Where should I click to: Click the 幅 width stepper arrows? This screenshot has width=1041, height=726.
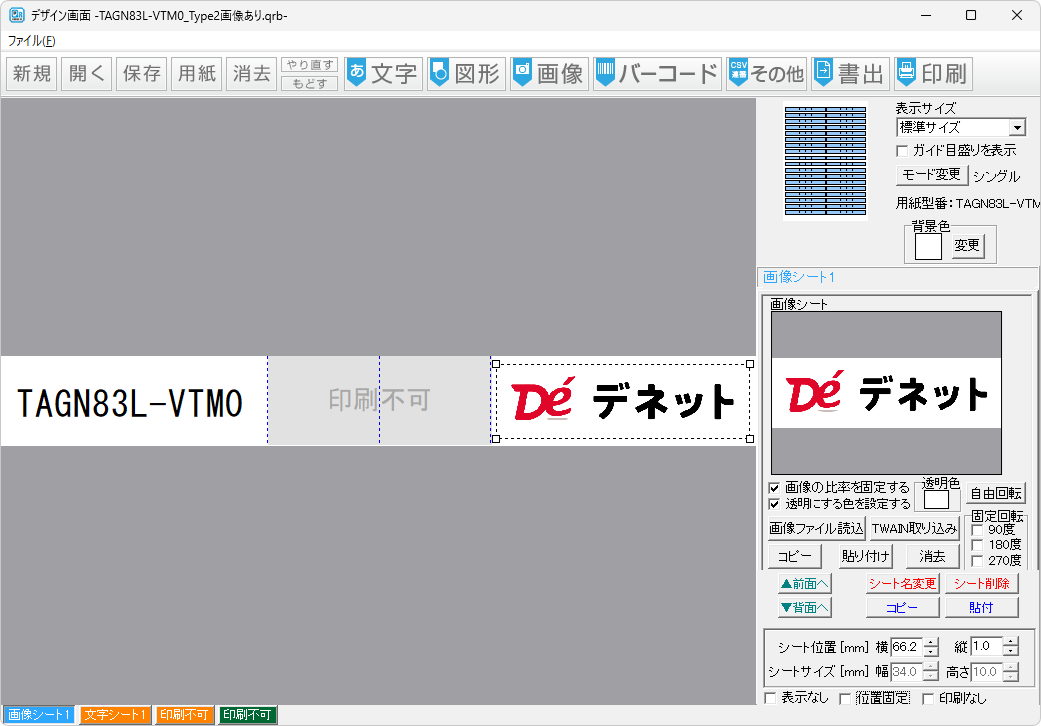tap(931, 672)
